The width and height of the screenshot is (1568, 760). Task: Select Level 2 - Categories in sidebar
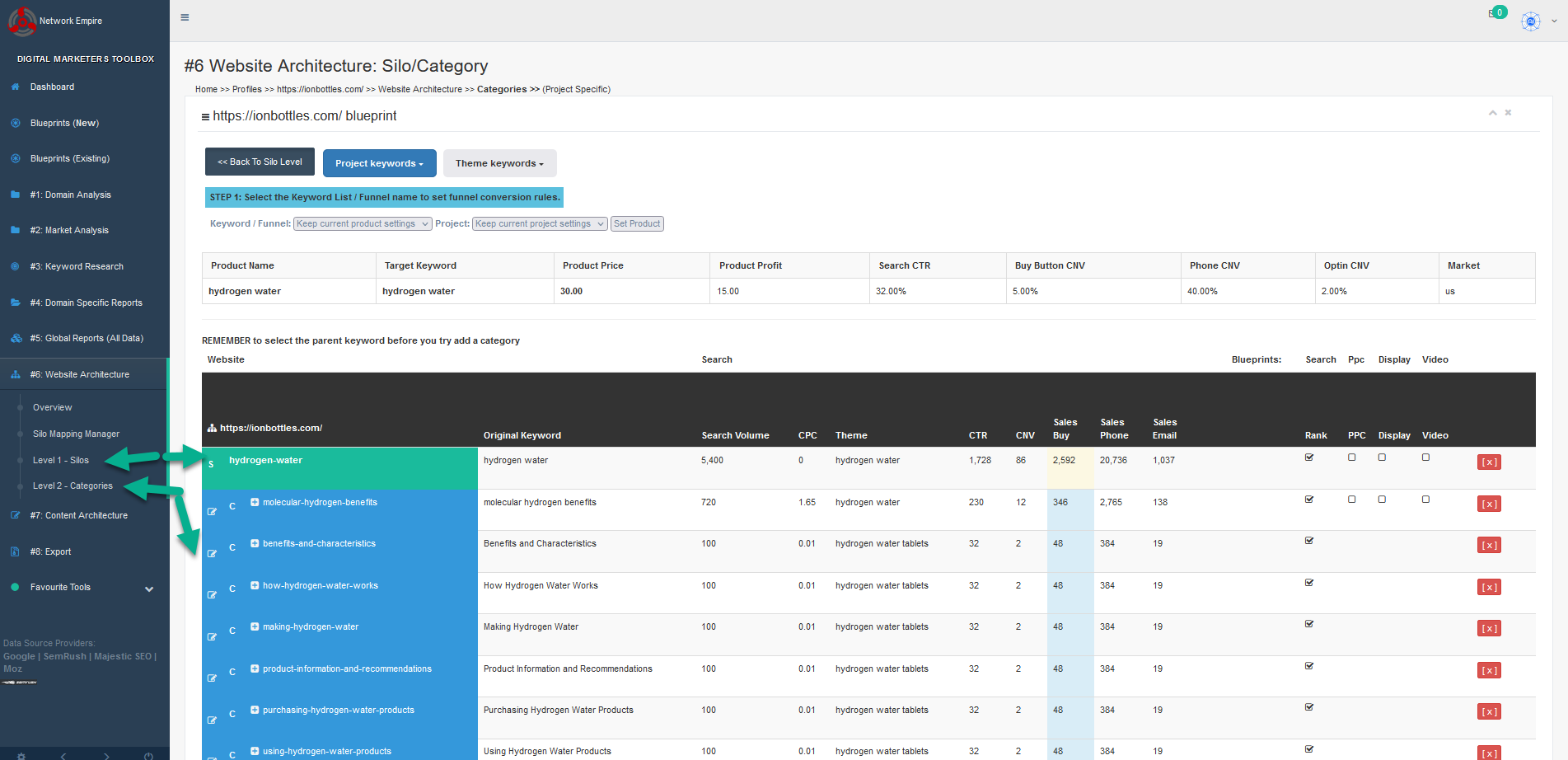click(x=73, y=486)
